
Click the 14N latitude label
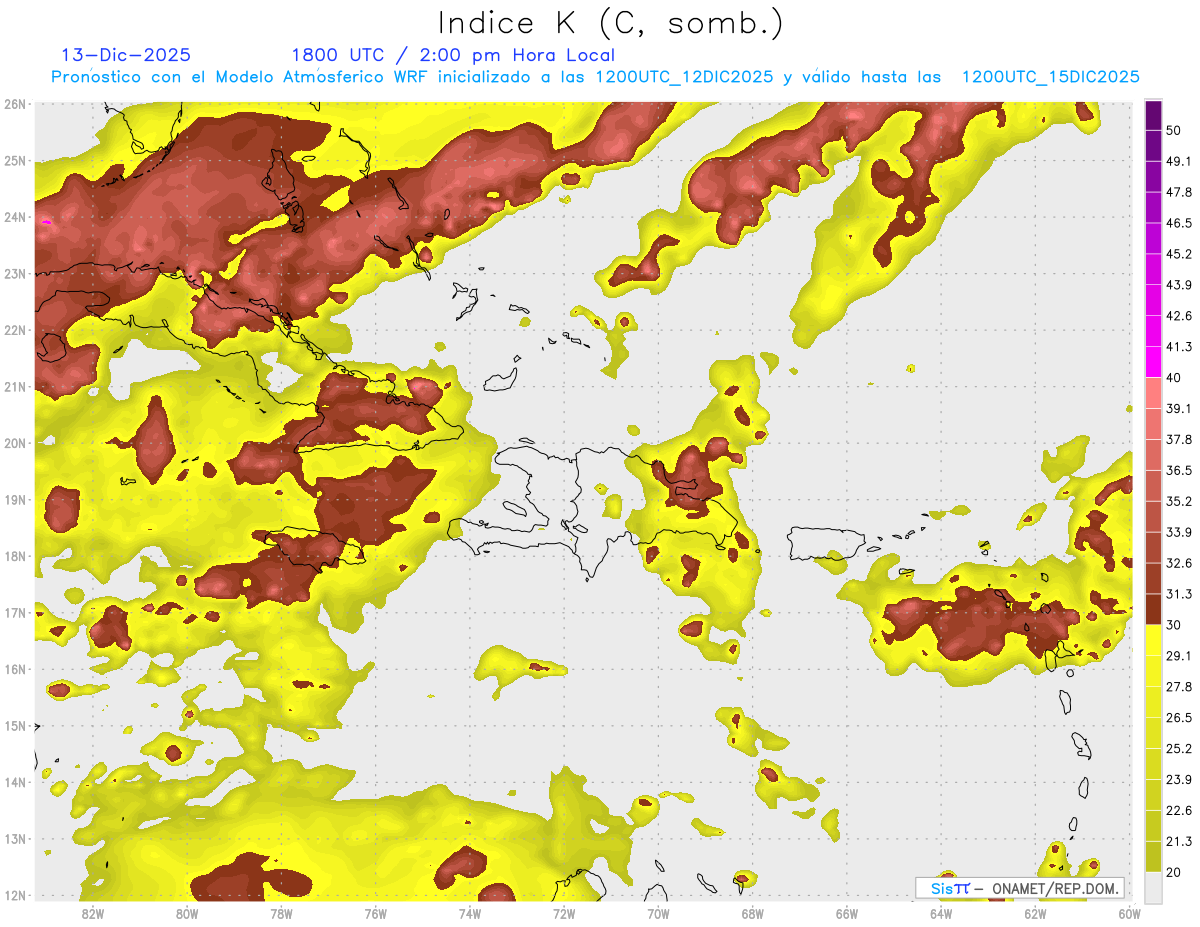[15, 782]
